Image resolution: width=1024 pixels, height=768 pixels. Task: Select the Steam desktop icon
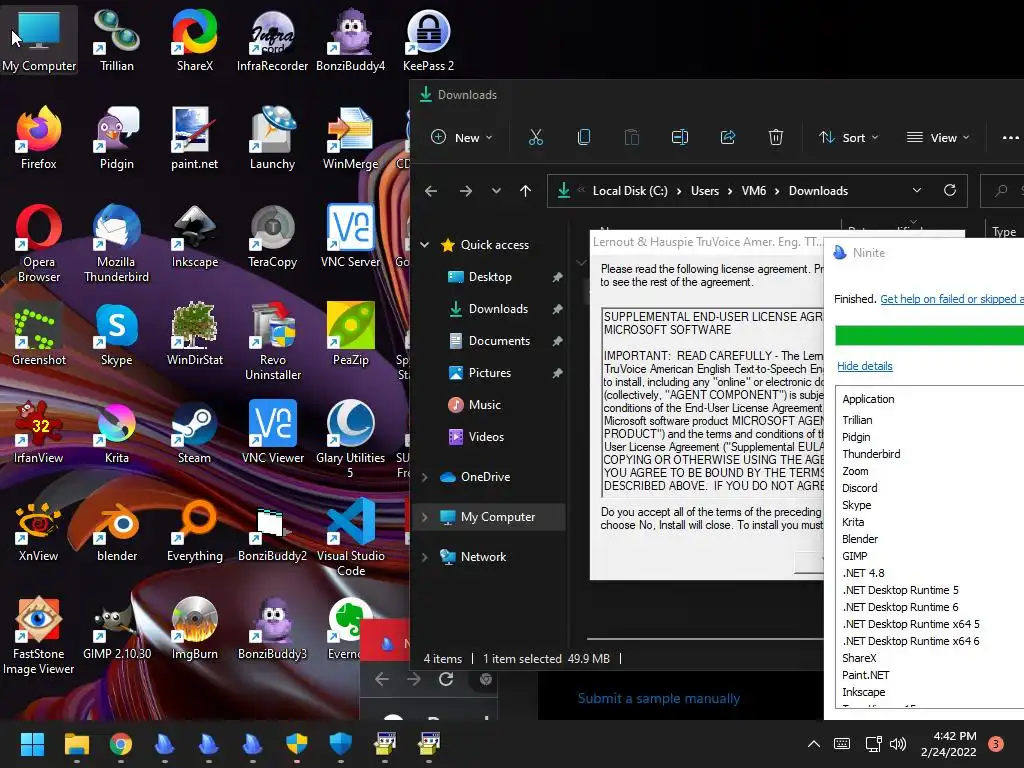pos(195,432)
